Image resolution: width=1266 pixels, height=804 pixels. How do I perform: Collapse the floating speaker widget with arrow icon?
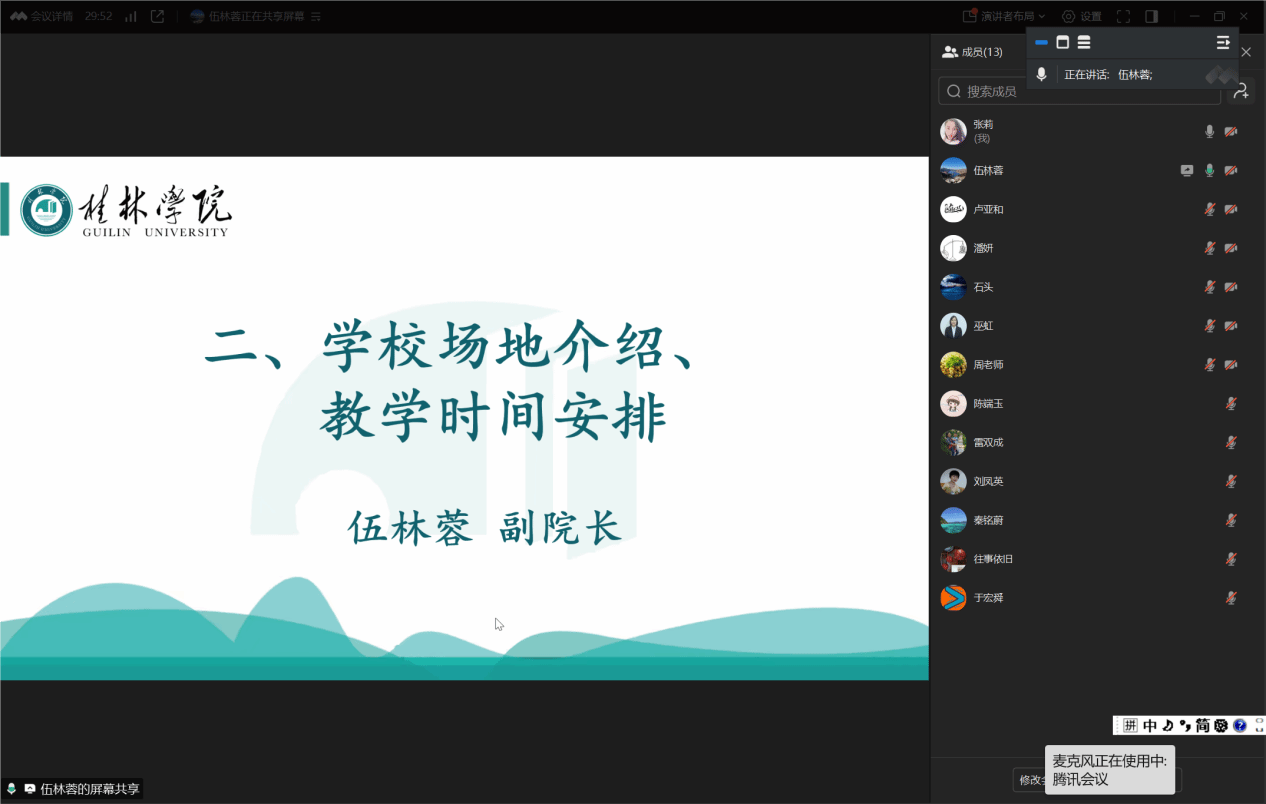pos(1222,43)
